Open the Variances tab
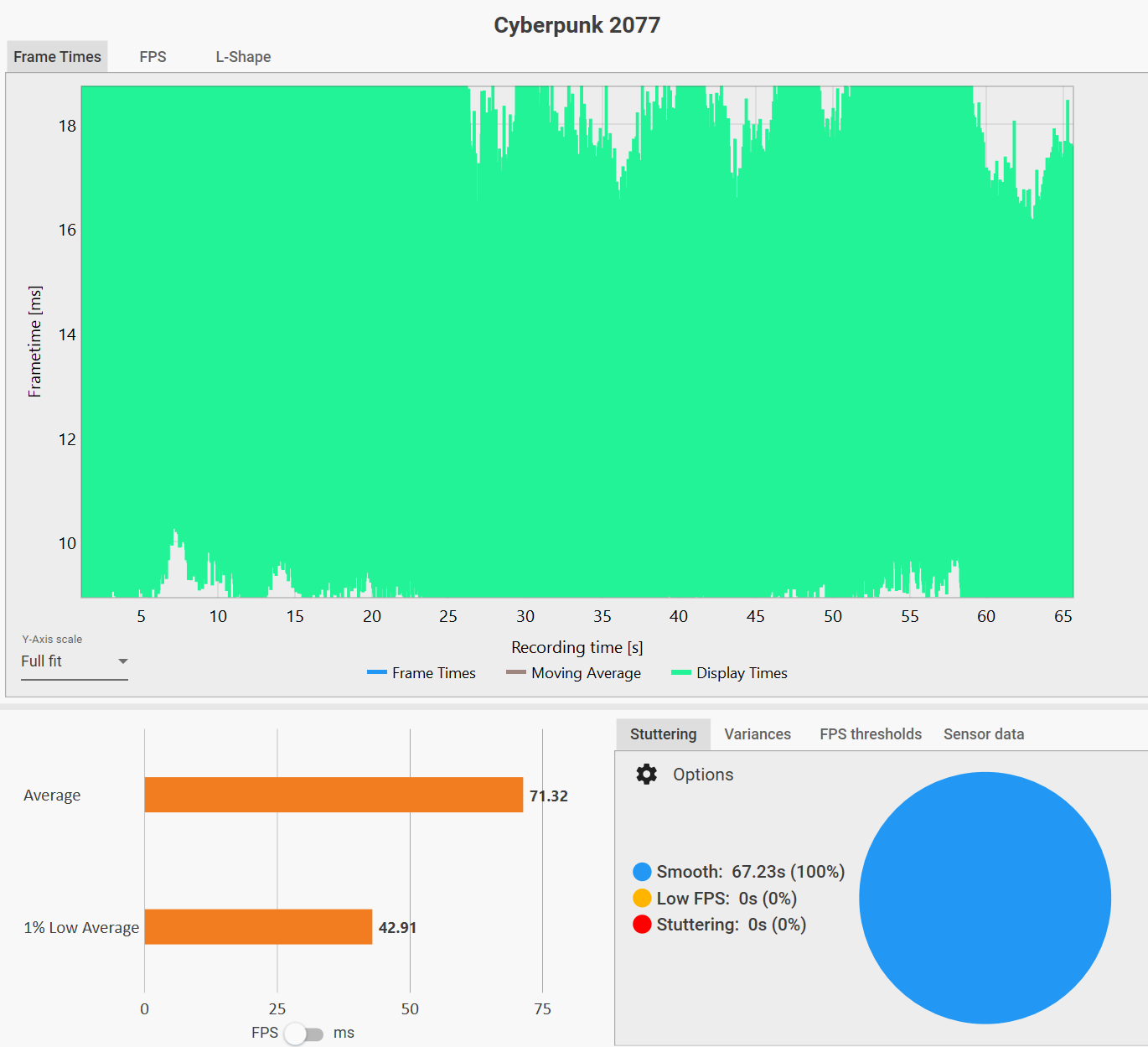The height and width of the screenshot is (1047, 1148). tap(758, 734)
